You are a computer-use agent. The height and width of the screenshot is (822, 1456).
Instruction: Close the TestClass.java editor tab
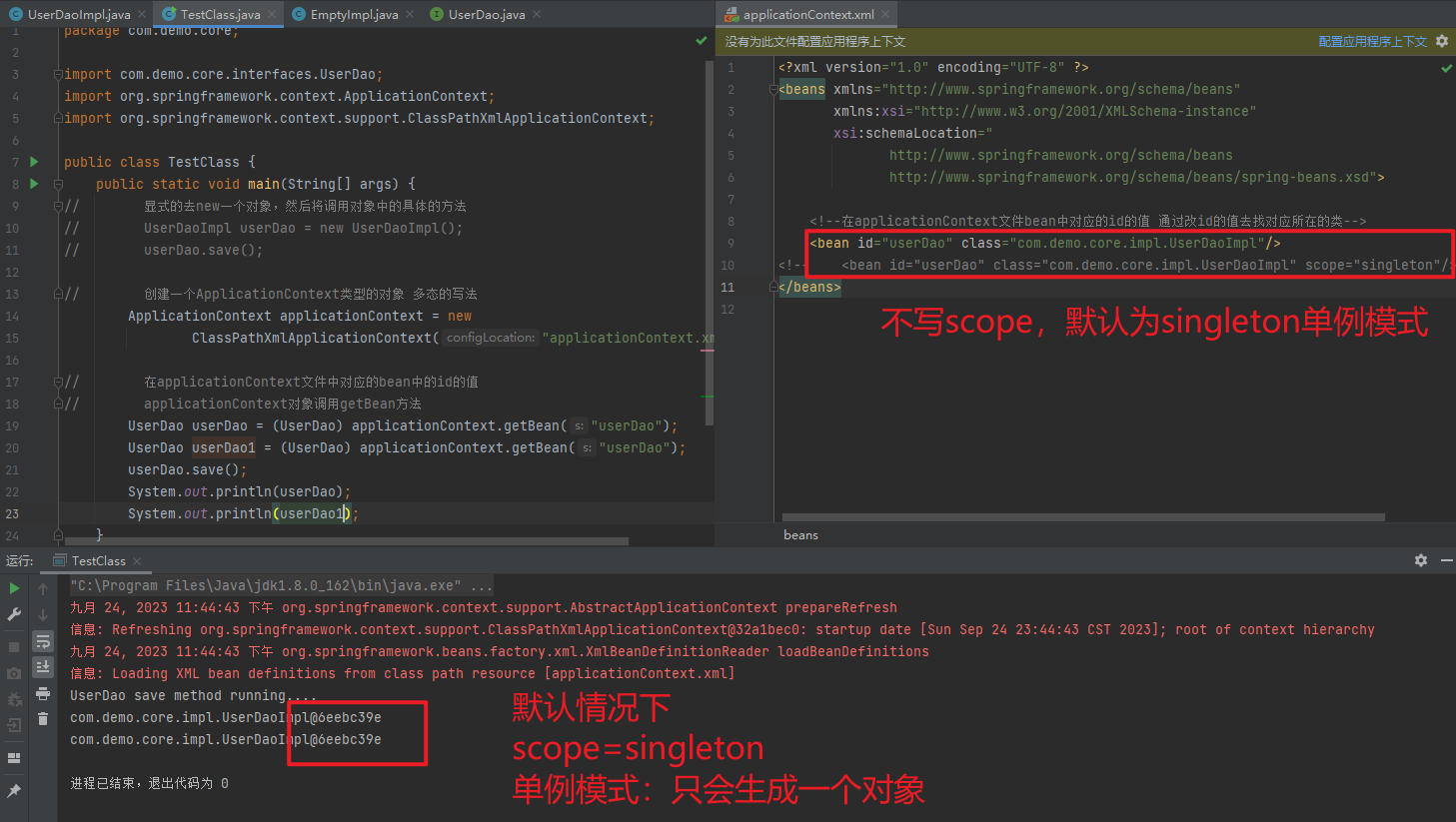click(272, 14)
